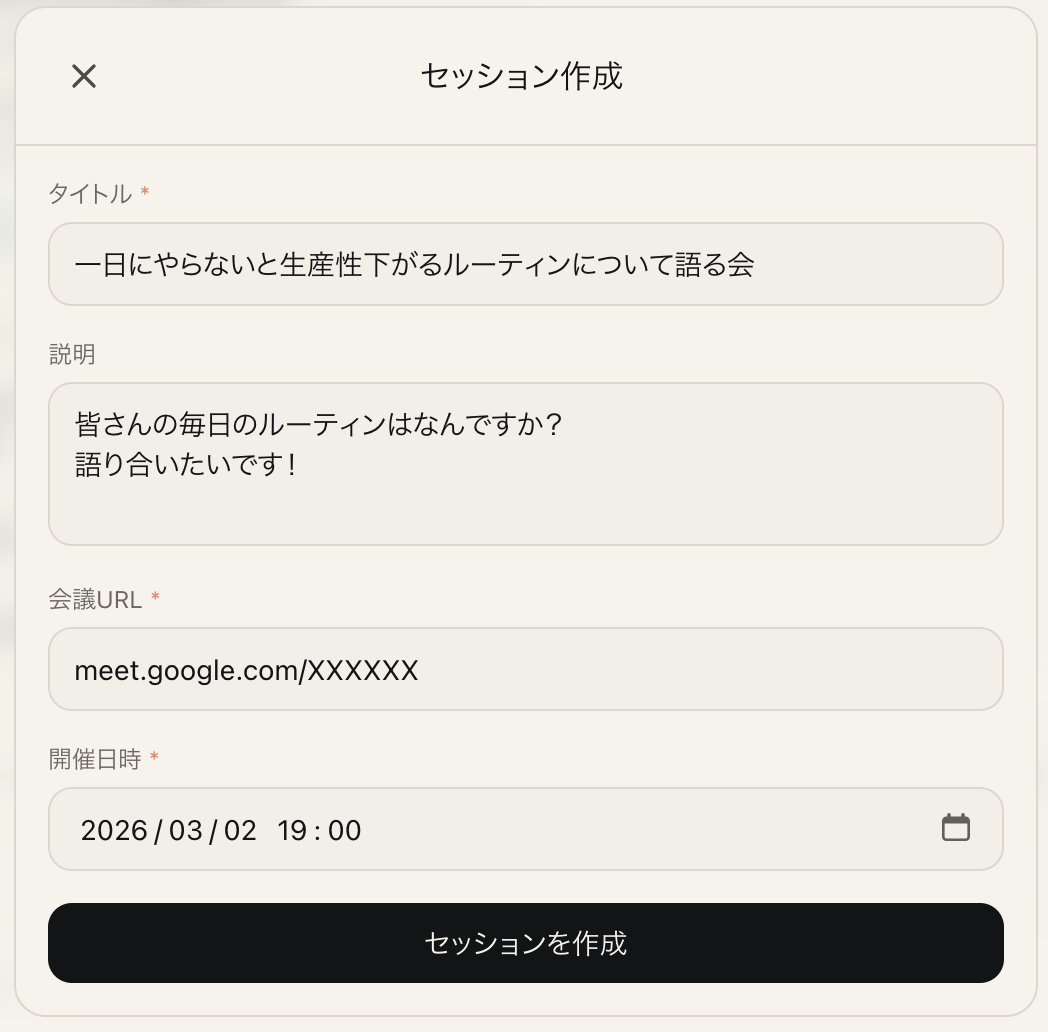Click the 会議URL field showing meet.google.com/XXXXXX
The image size is (1048, 1032).
525,669
